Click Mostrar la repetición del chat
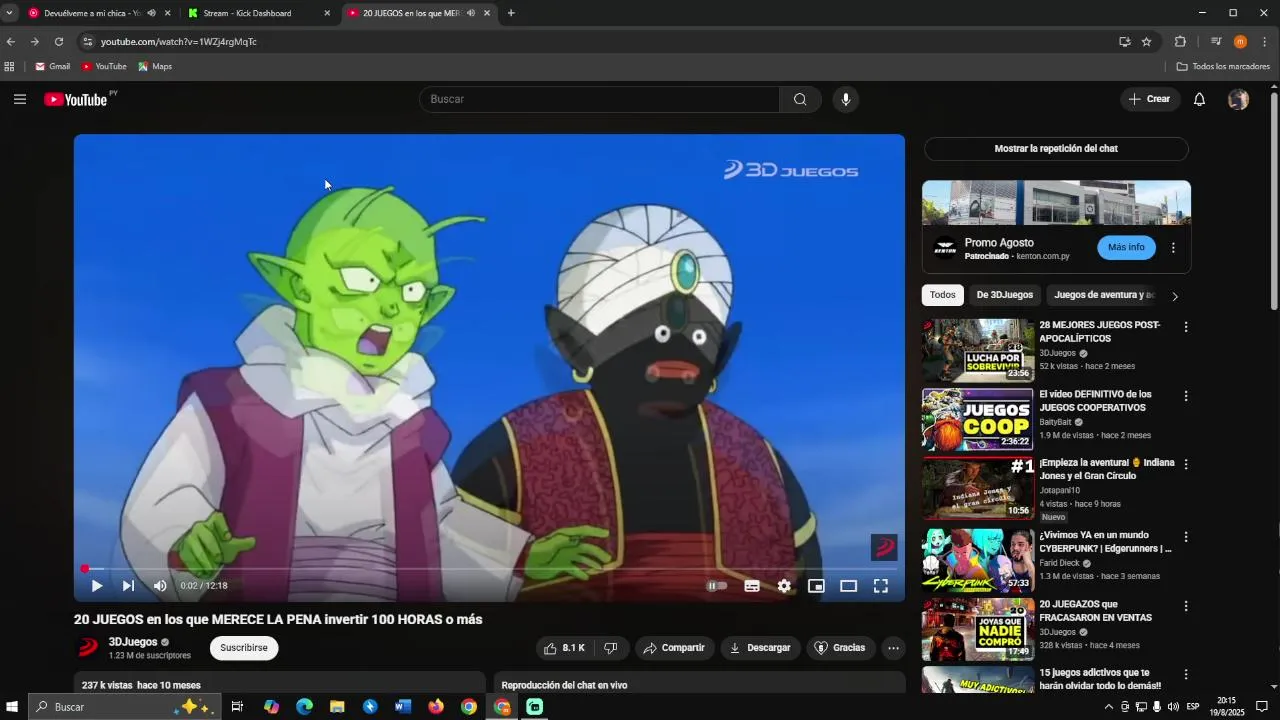The image size is (1280, 720). click(1056, 149)
